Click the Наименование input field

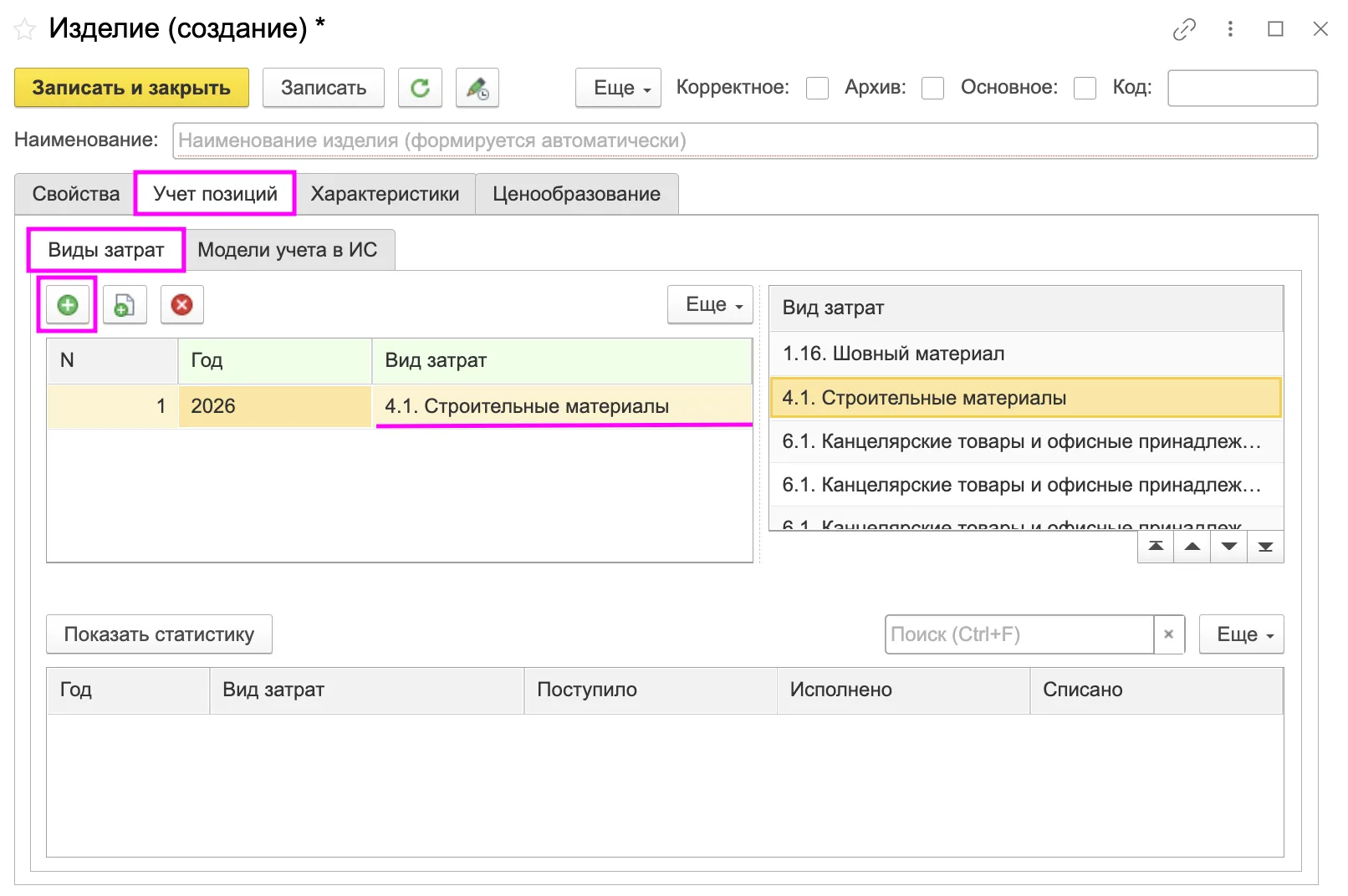[x=745, y=140]
